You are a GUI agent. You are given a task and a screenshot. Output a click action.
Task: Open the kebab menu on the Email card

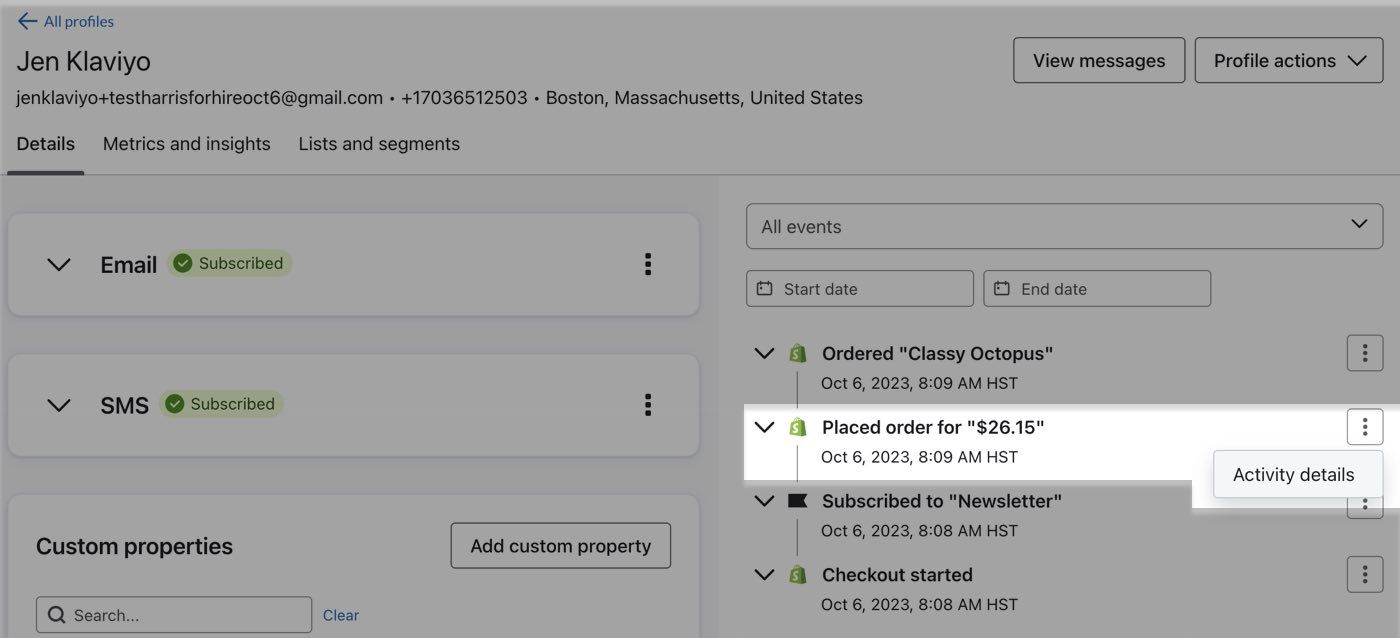(647, 264)
